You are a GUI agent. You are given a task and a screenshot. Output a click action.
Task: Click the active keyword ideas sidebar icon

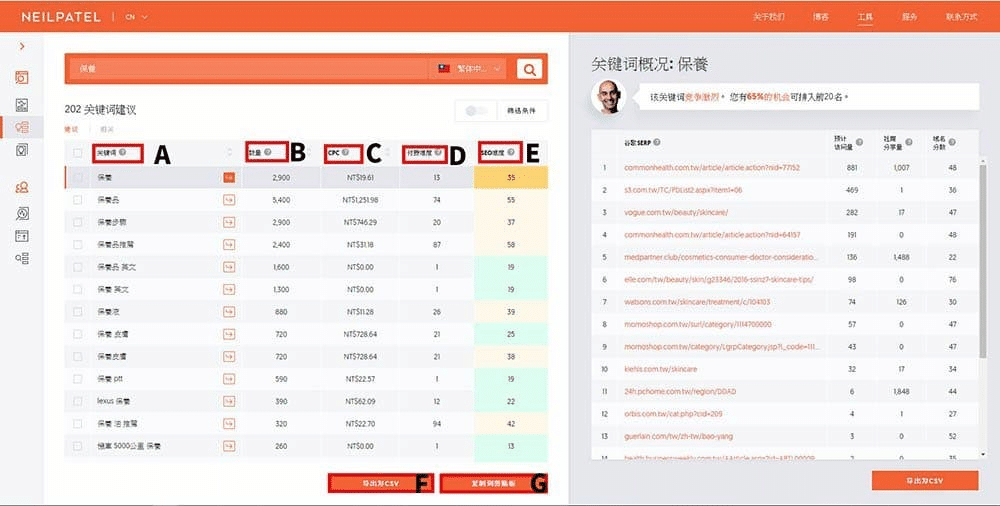click(x=22, y=128)
